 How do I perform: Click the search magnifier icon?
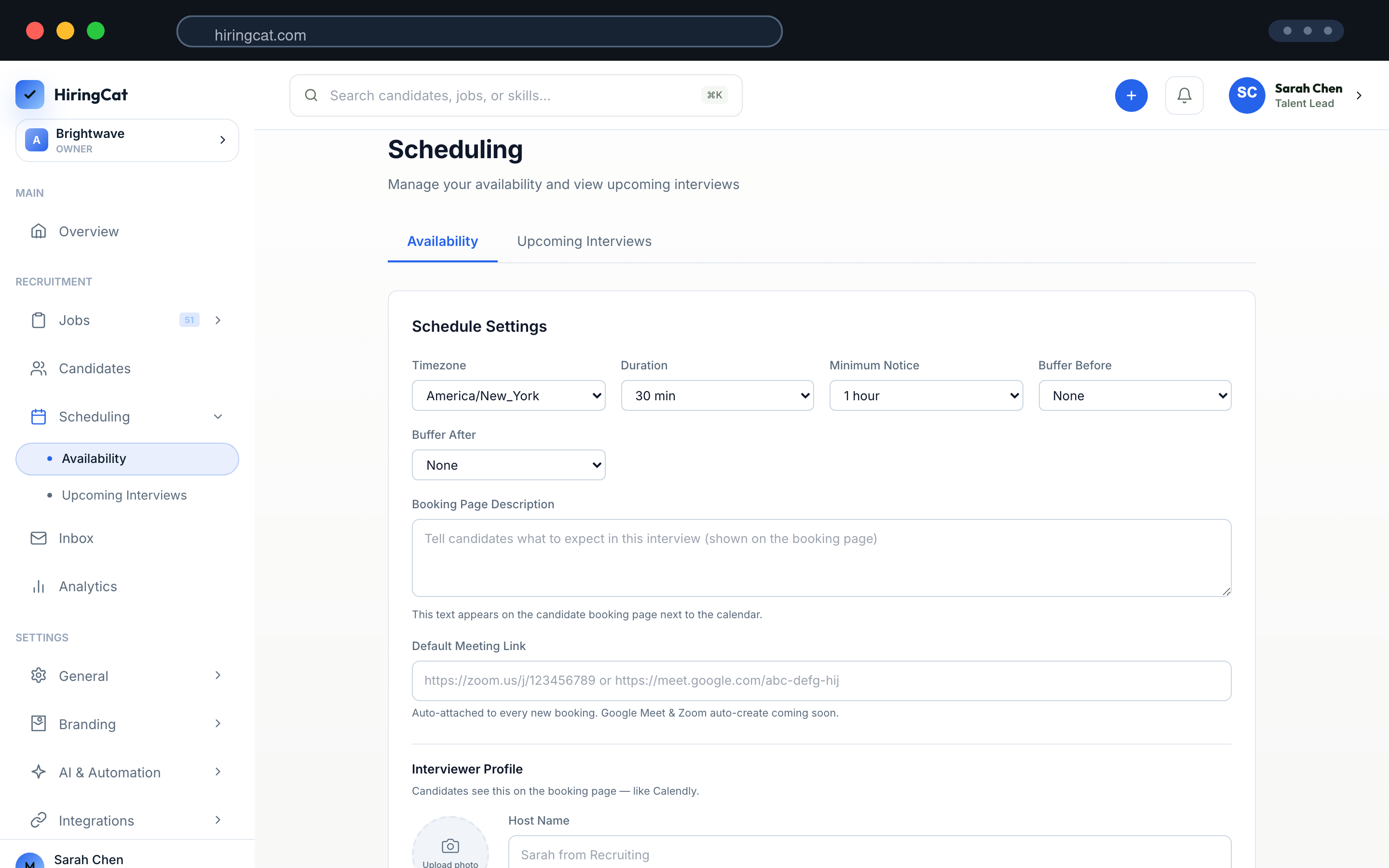point(311,95)
